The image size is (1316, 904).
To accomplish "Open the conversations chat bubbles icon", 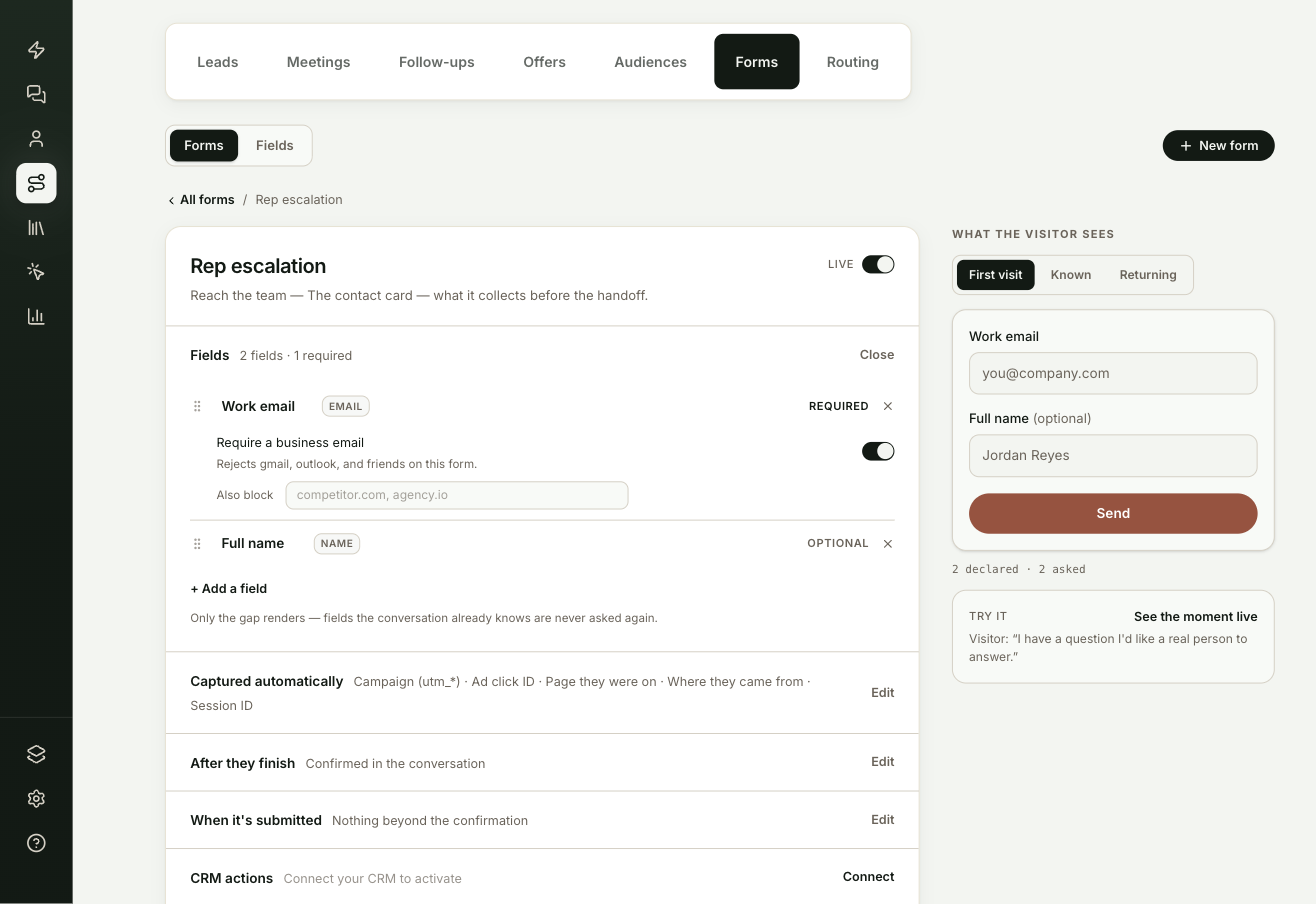I will pyautogui.click(x=36, y=94).
